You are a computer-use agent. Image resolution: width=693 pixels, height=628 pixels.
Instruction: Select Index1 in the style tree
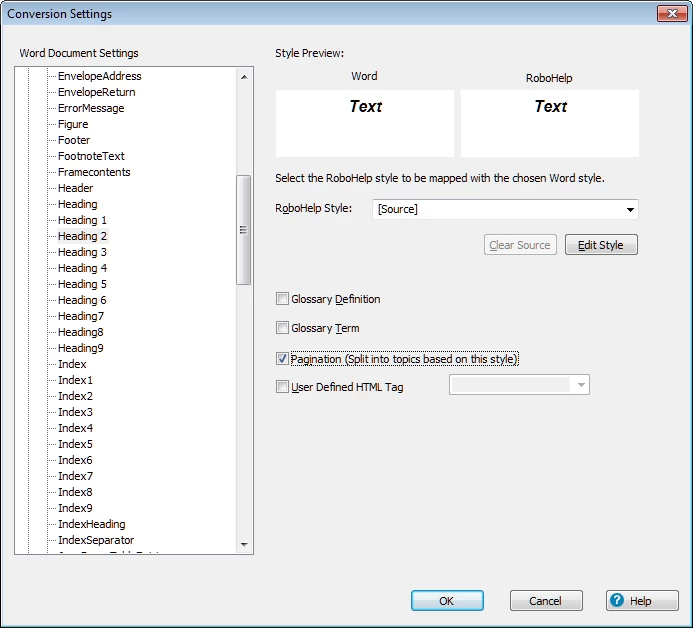click(x=75, y=380)
